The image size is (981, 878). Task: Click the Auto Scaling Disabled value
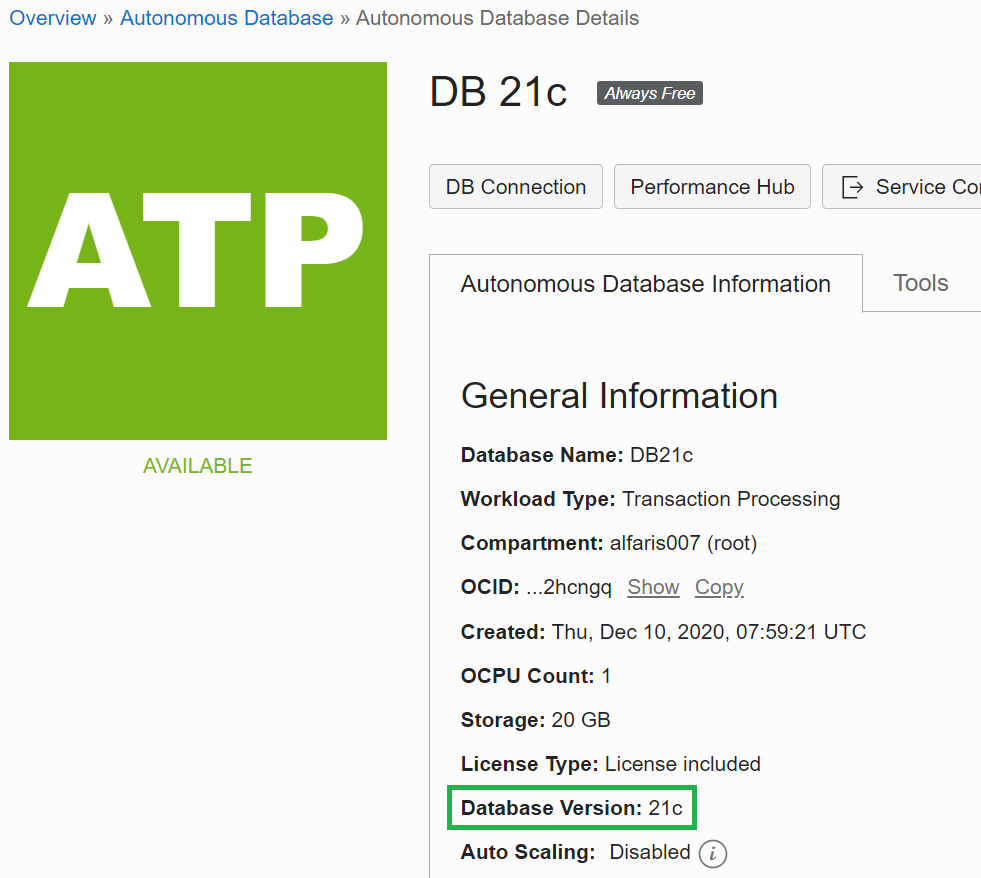[x=650, y=852]
